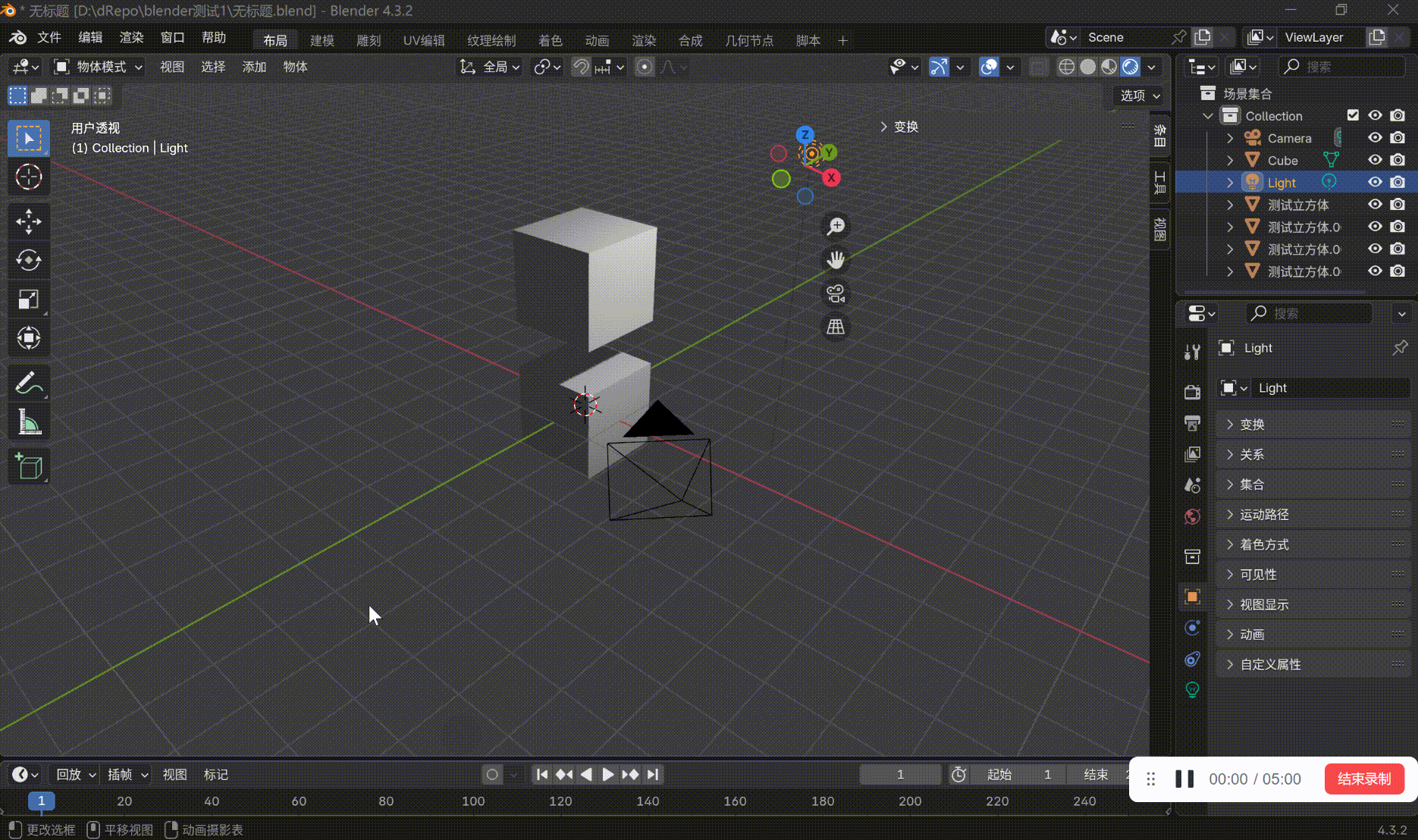Hide Light in viewport via eye
Screen dimensions: 1418x840
1375,182
